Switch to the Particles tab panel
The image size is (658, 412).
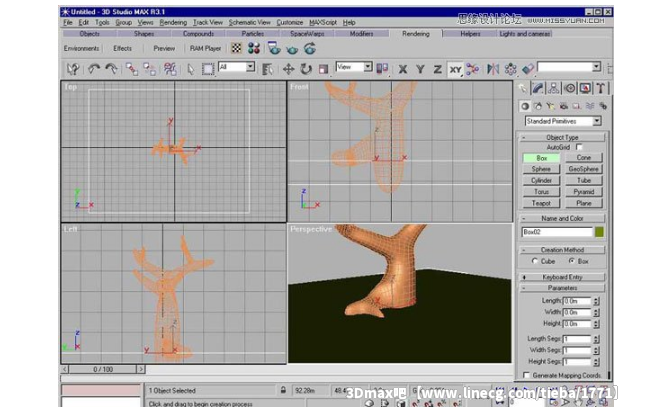point(253,34)
